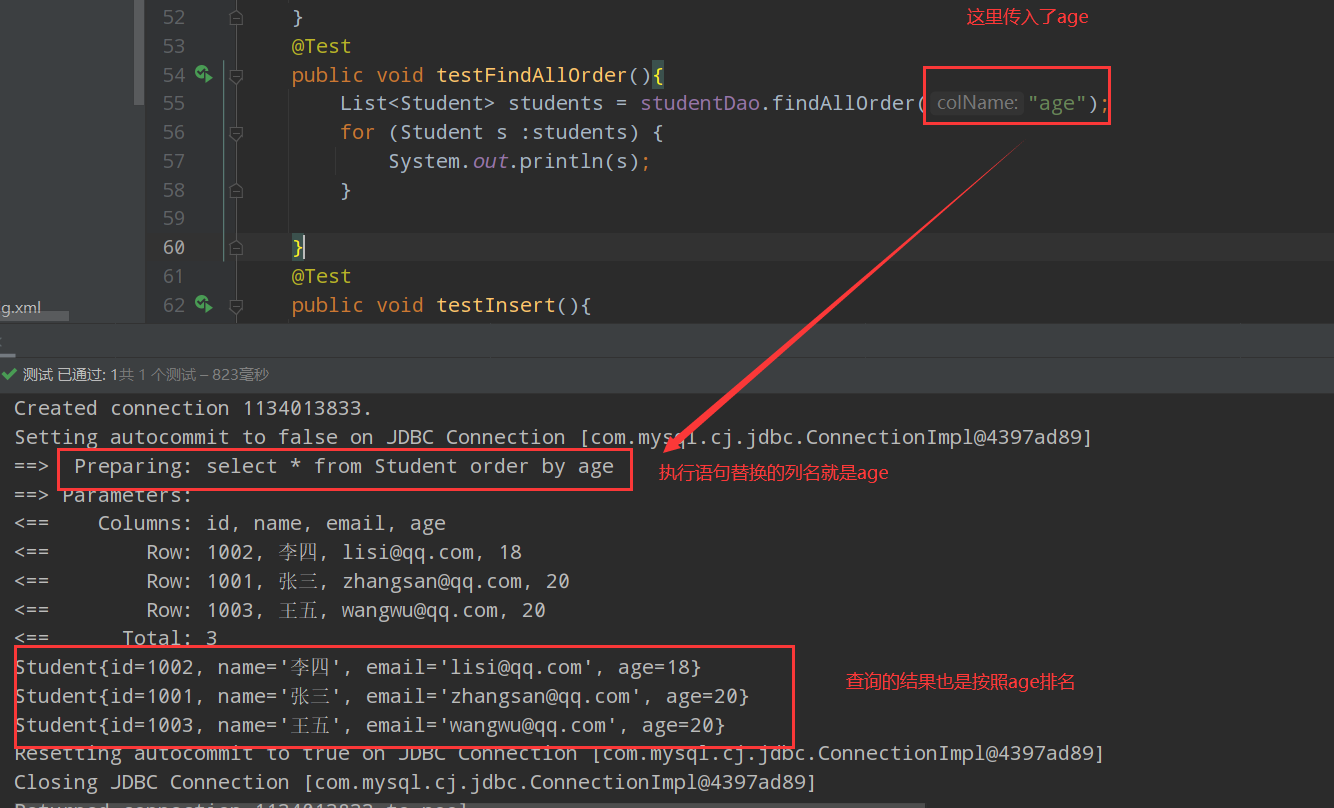Click the colName: parameter hint
The image size is (1334, 808).
[x=977, y=103]
